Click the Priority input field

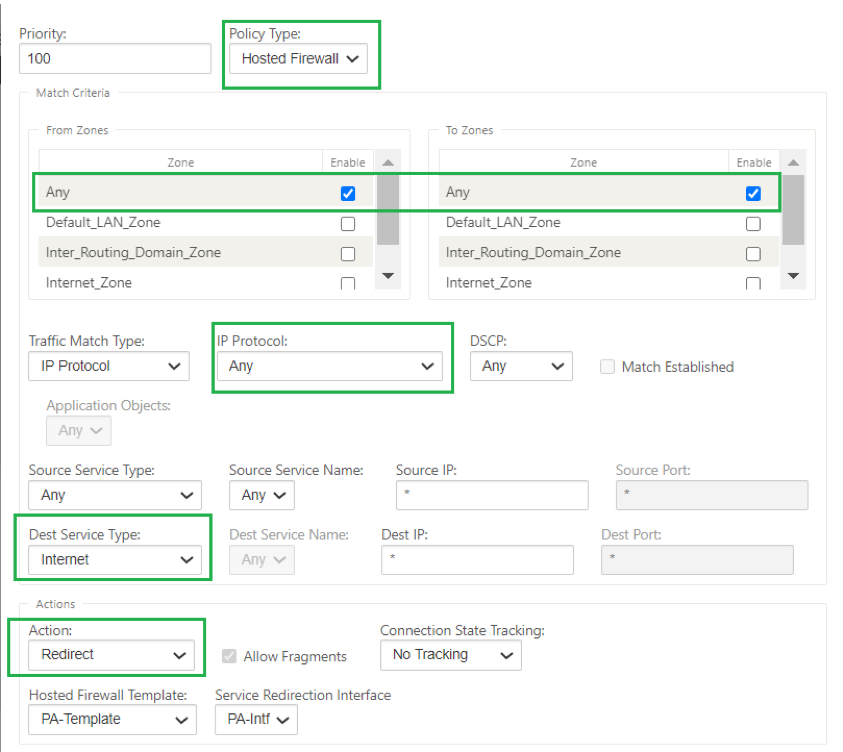coord(115,59)
